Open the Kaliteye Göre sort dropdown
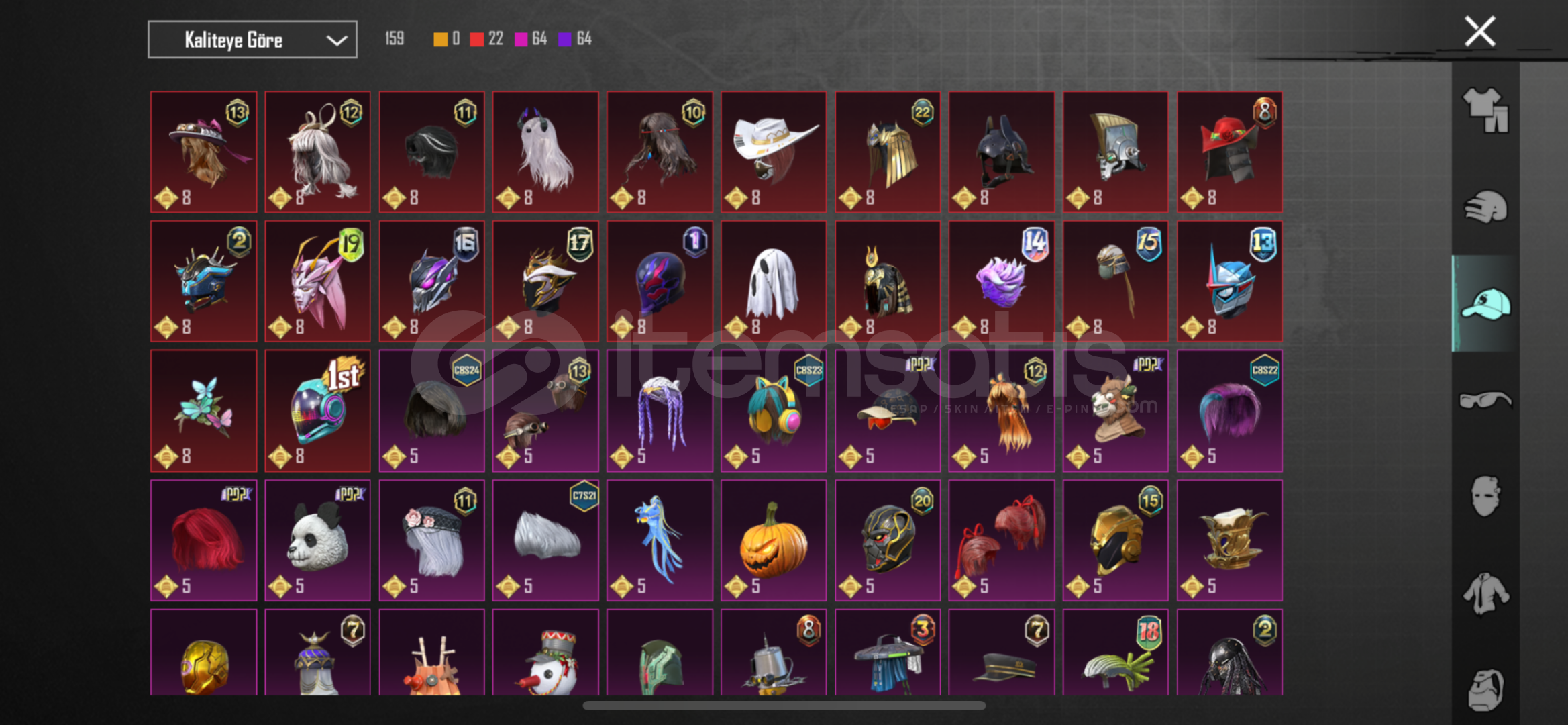Viewport: 1568px width, 725px height. [x=252, y=40]
